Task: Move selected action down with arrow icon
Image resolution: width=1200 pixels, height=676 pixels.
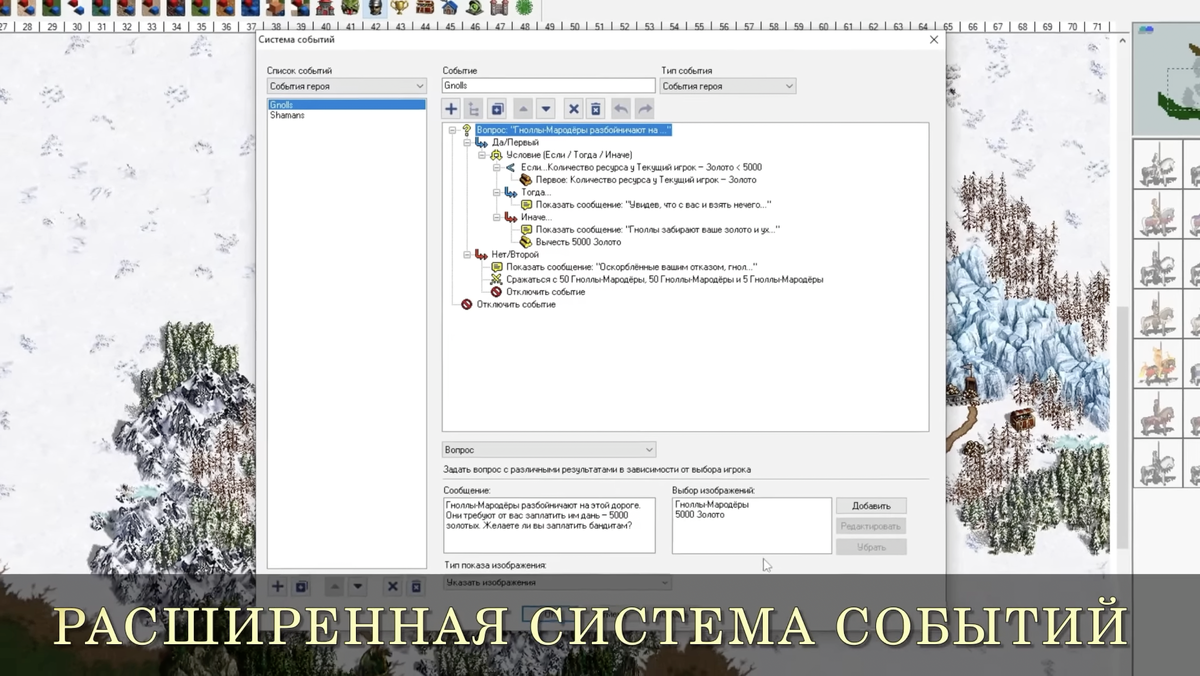Action: tap(546, 109)
